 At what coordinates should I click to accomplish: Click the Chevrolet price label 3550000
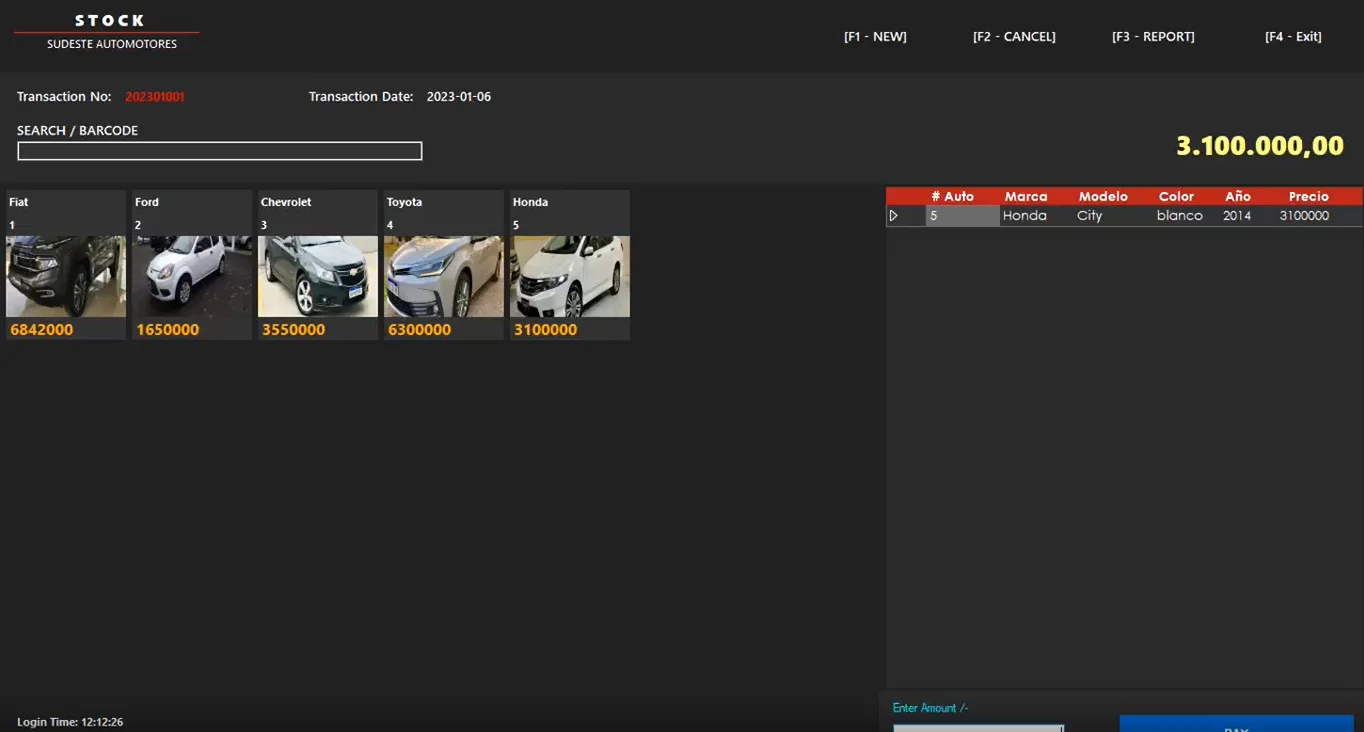tap(294, 330)
